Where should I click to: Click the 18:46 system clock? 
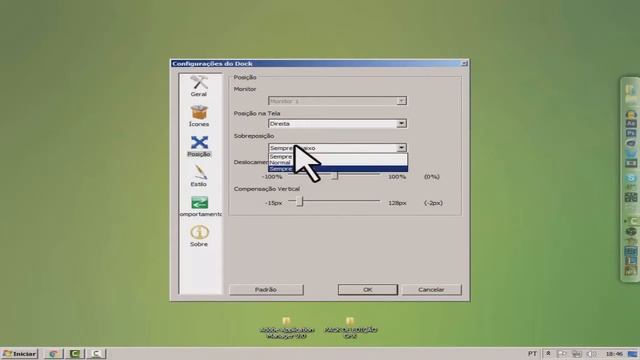(x=614, y=354)
